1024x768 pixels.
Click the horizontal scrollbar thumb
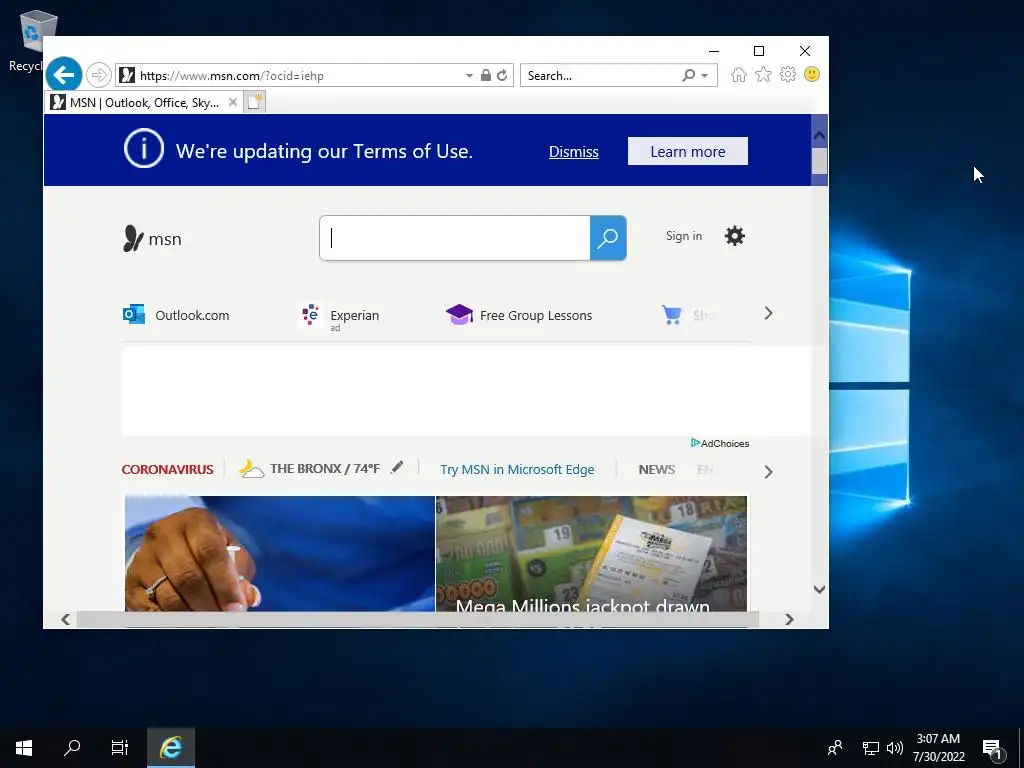[x=418, y=619]
